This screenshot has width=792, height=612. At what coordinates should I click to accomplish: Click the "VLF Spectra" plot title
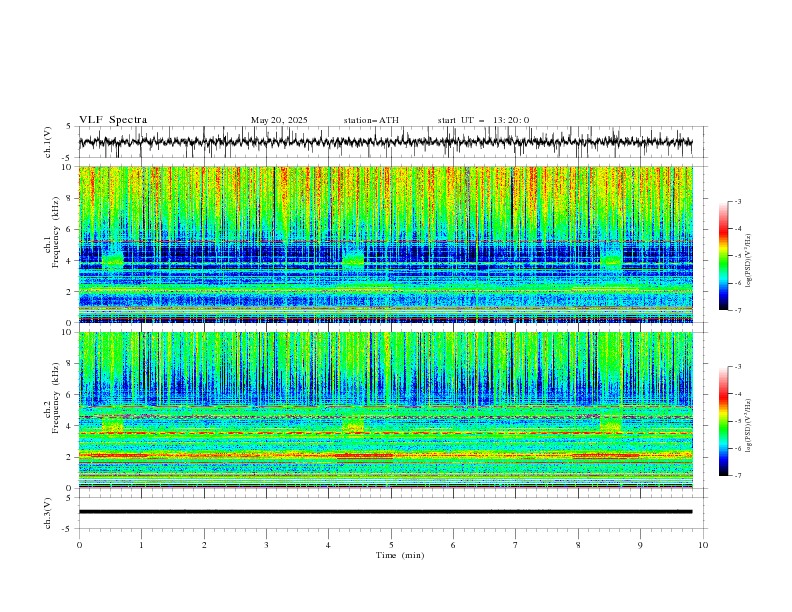click(113, 120)
